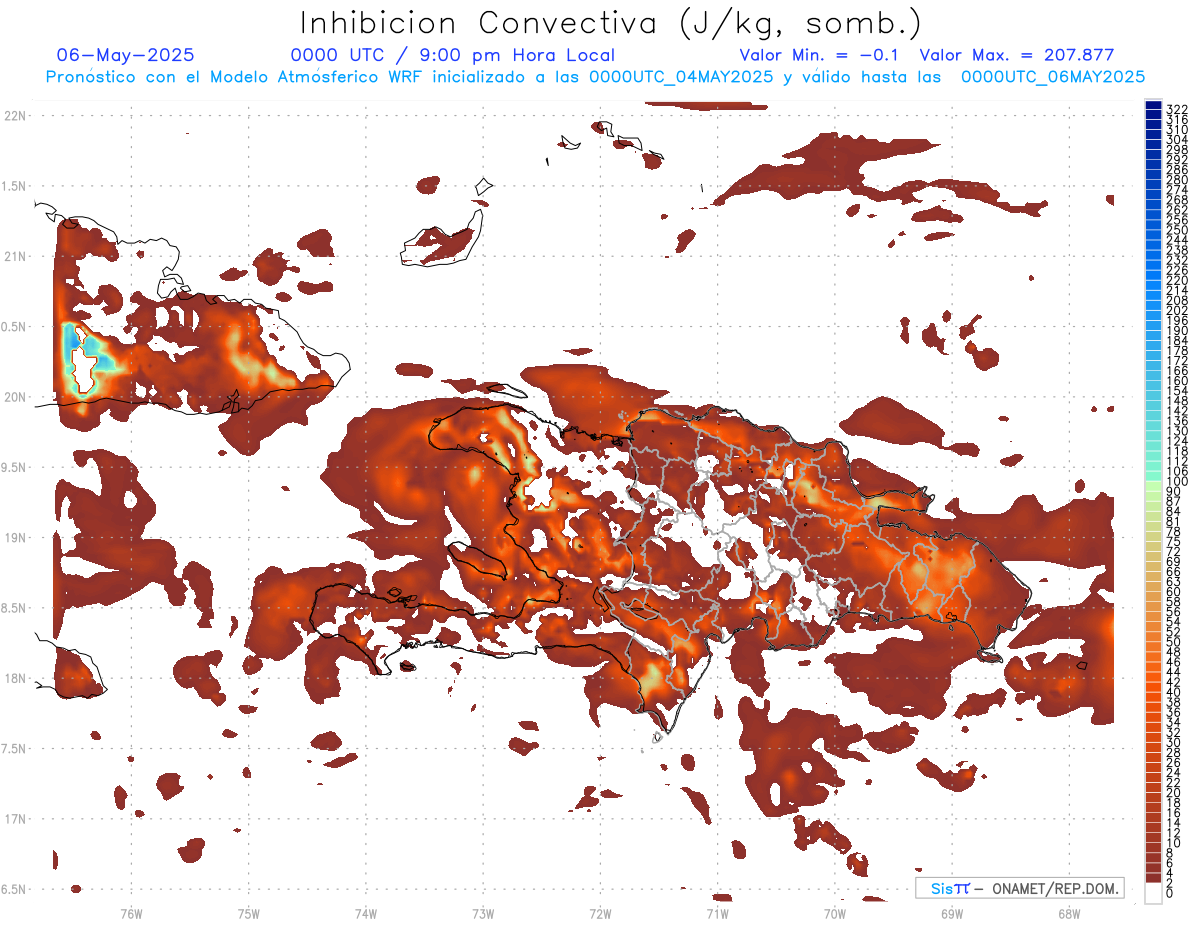Click the '68W' longitude label
This screenshot has height=927, width=1200.
[1069, 913]
